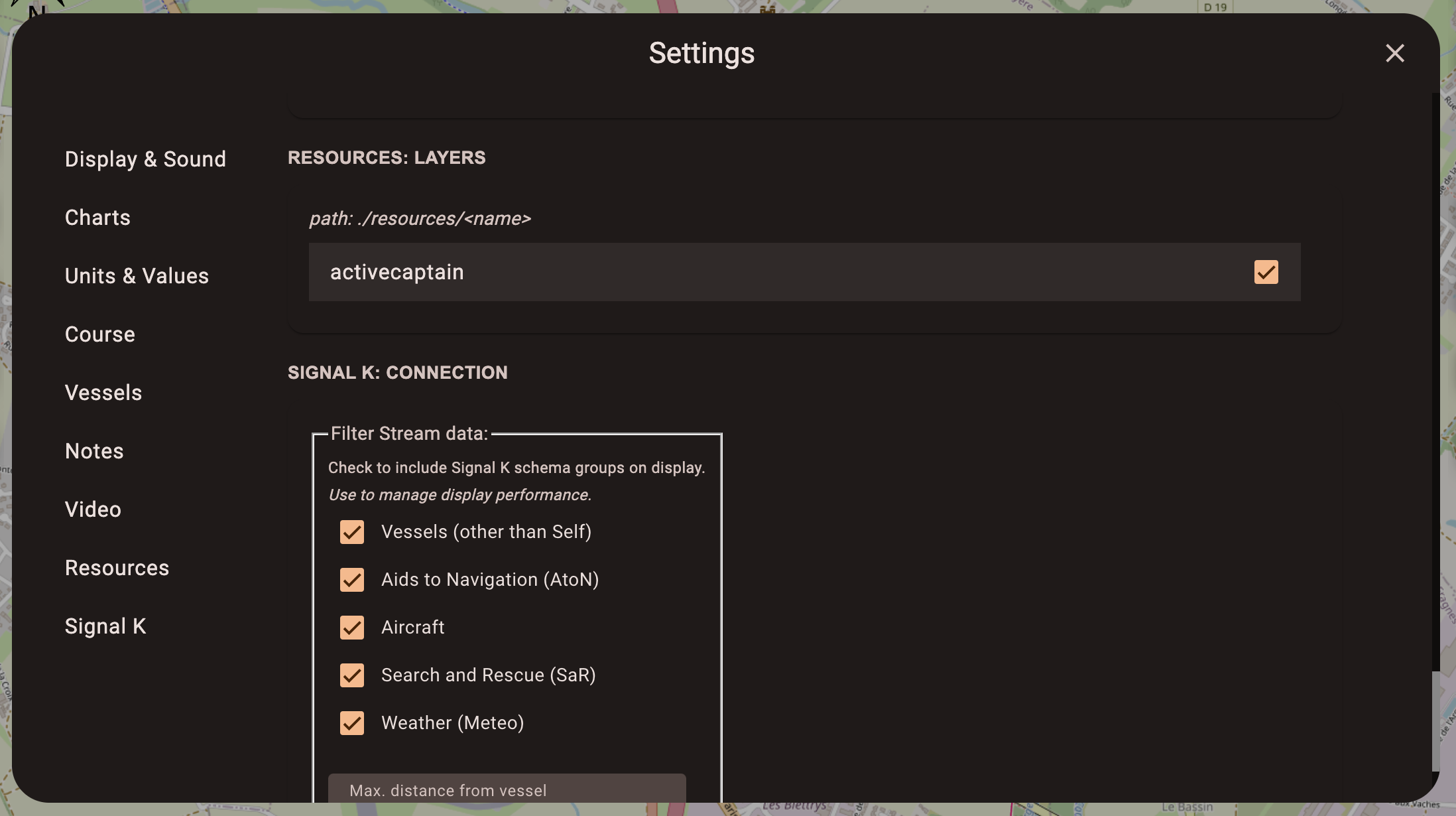Image resolution: width=1456 pixels, height=816 pixels.
Task: Open the Signal K settings section
Action: [105, 626]
